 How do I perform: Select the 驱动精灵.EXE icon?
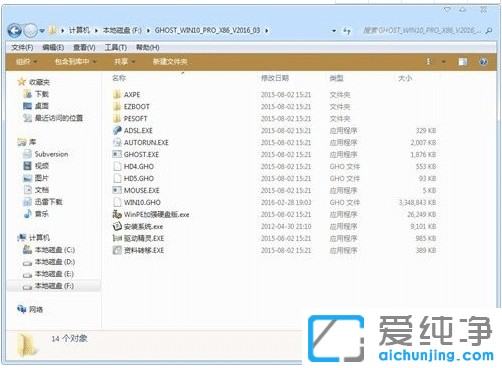click(x=117, y=238)
